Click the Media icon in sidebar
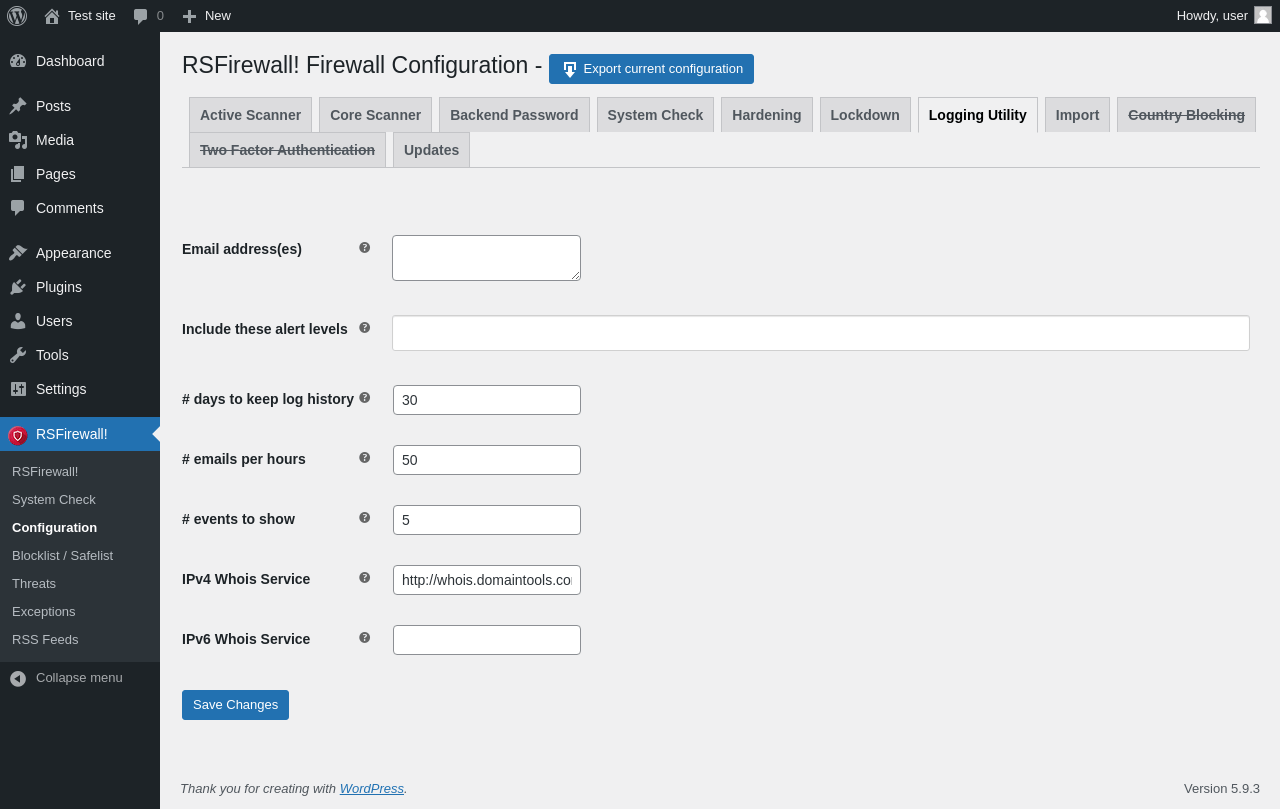 point(18,140)
